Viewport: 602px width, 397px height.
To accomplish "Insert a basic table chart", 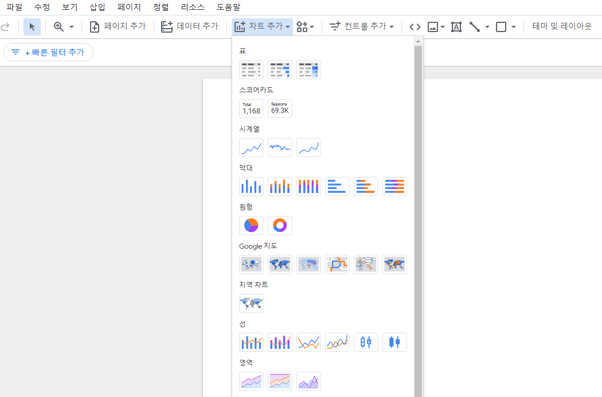I will click(251, 70).
